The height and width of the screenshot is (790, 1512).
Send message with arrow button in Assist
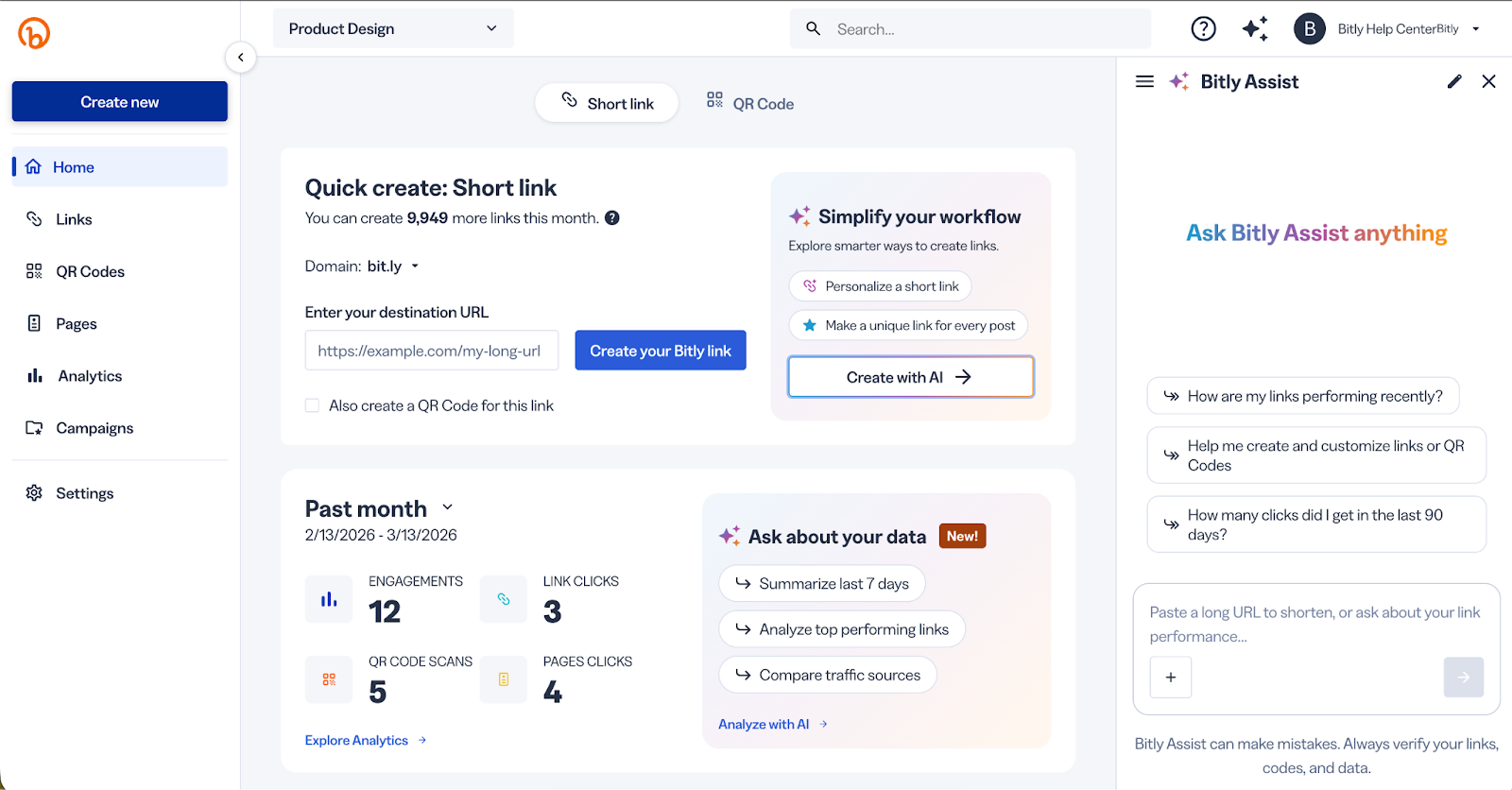[x=1464, y=678]
